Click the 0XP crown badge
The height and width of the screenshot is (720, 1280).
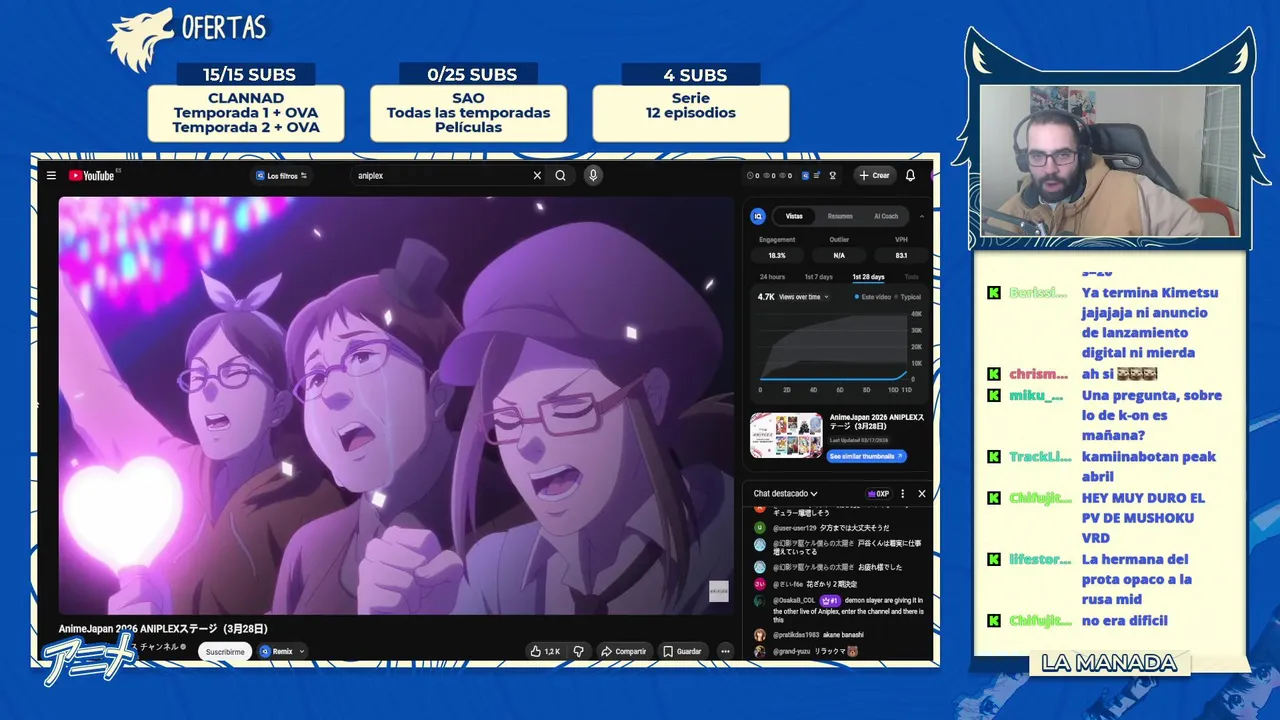879,494
